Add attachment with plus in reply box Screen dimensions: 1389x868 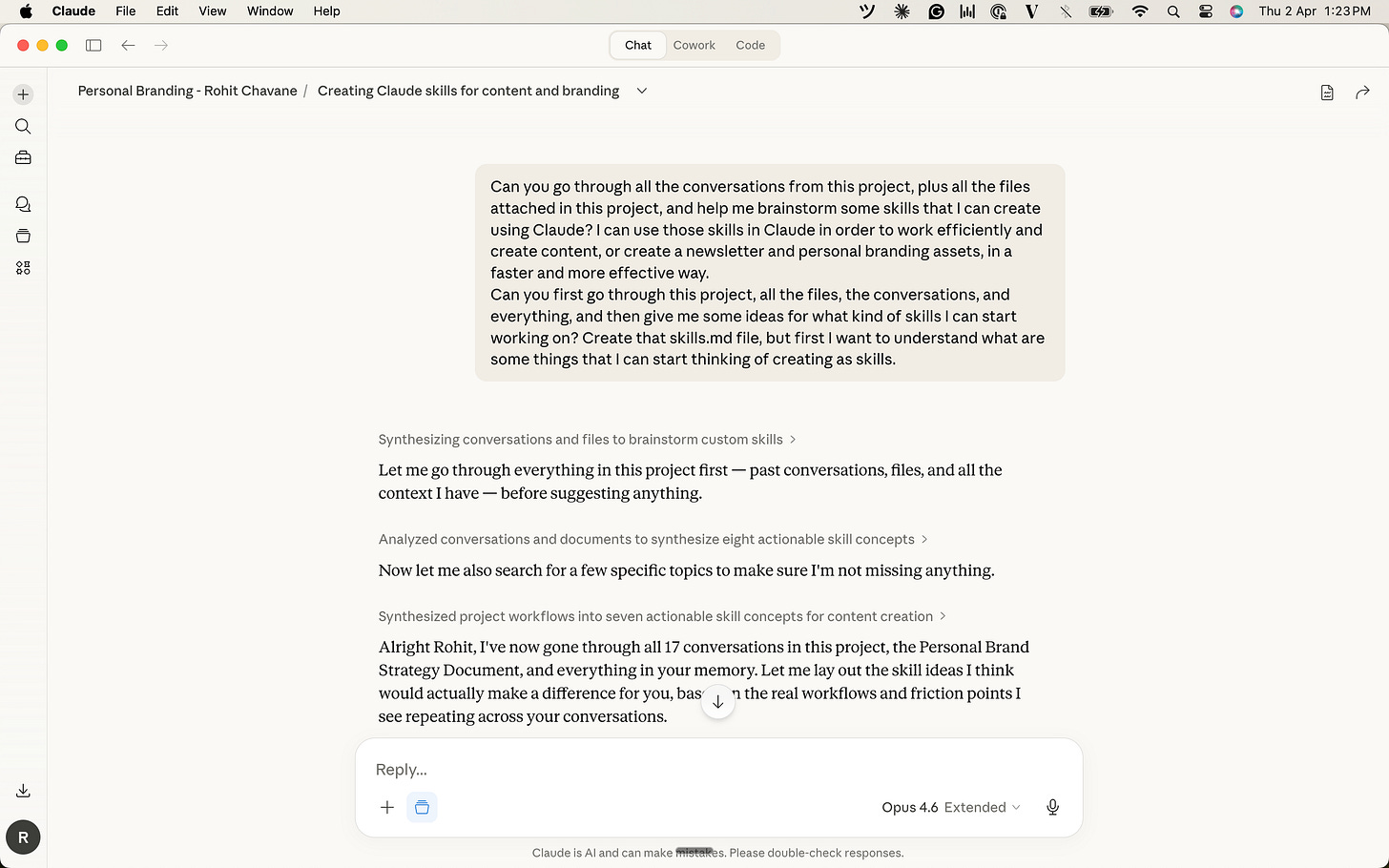(x=387, y=807)
